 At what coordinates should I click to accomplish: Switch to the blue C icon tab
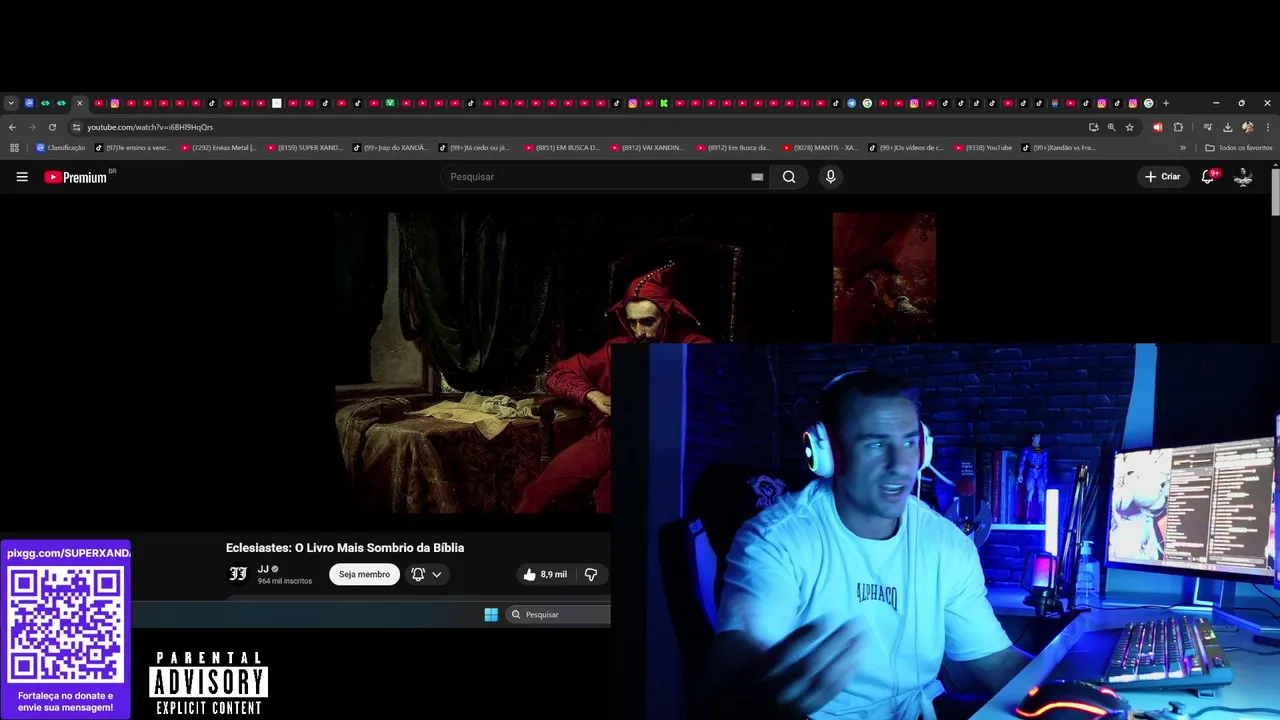[29, 103]
